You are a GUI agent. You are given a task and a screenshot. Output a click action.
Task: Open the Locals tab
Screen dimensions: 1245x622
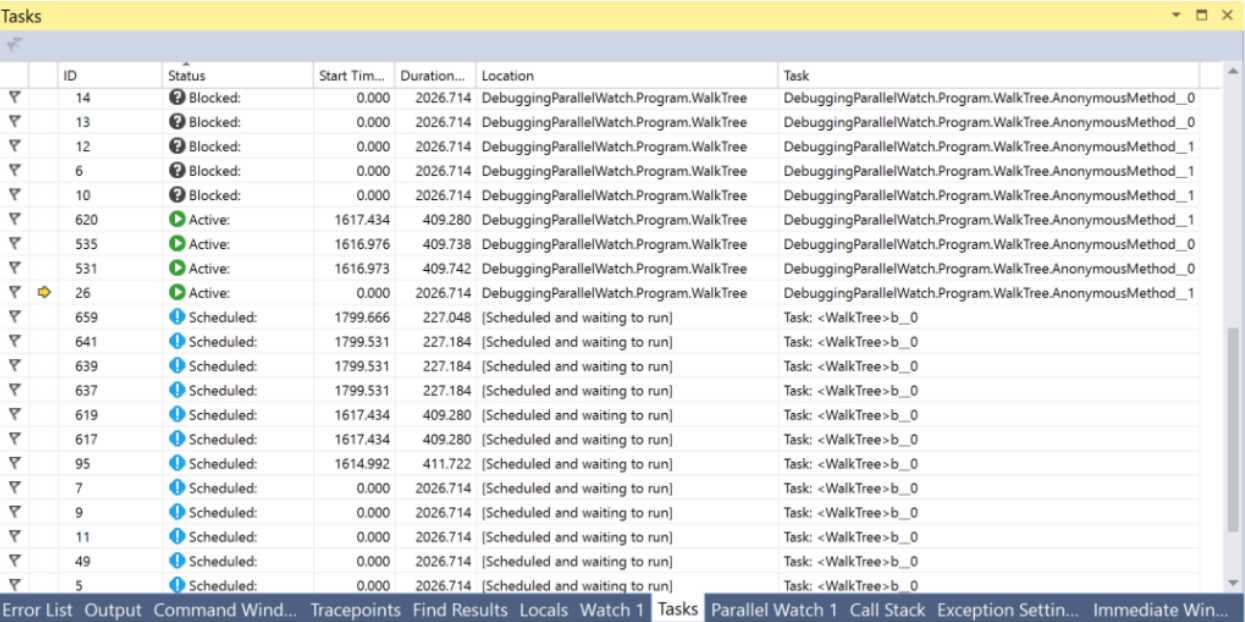point(543,608)
